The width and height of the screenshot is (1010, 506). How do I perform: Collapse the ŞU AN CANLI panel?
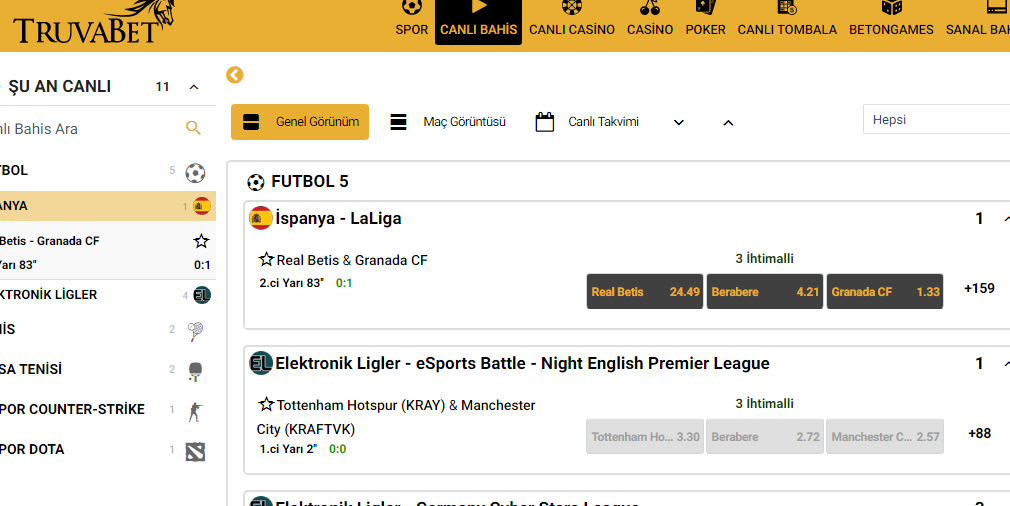[193, 87]
